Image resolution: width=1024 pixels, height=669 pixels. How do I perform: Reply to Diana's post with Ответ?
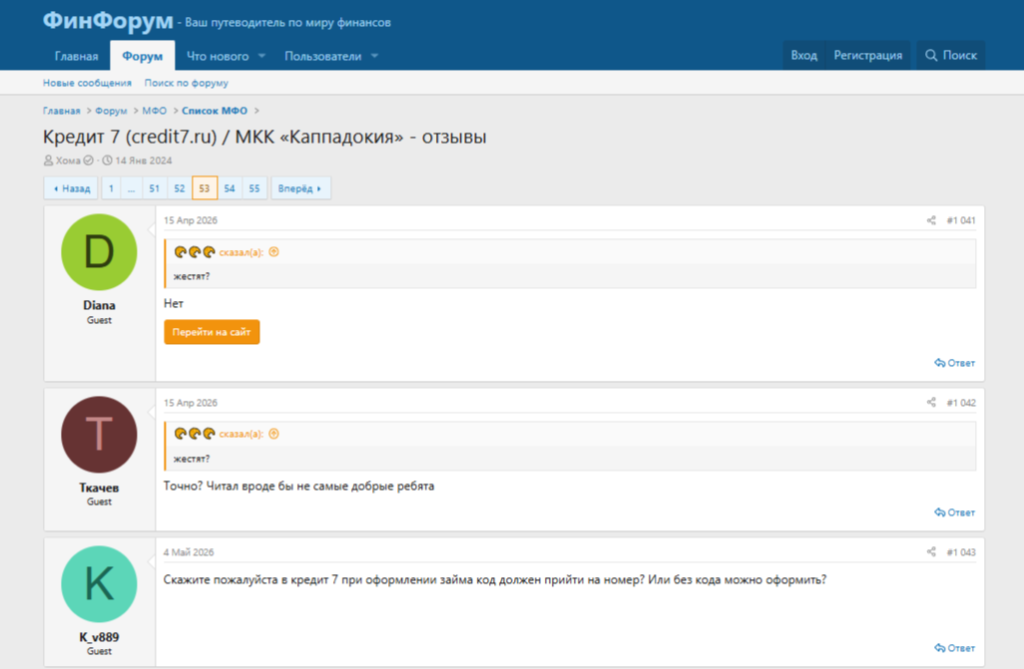[954, 363]
